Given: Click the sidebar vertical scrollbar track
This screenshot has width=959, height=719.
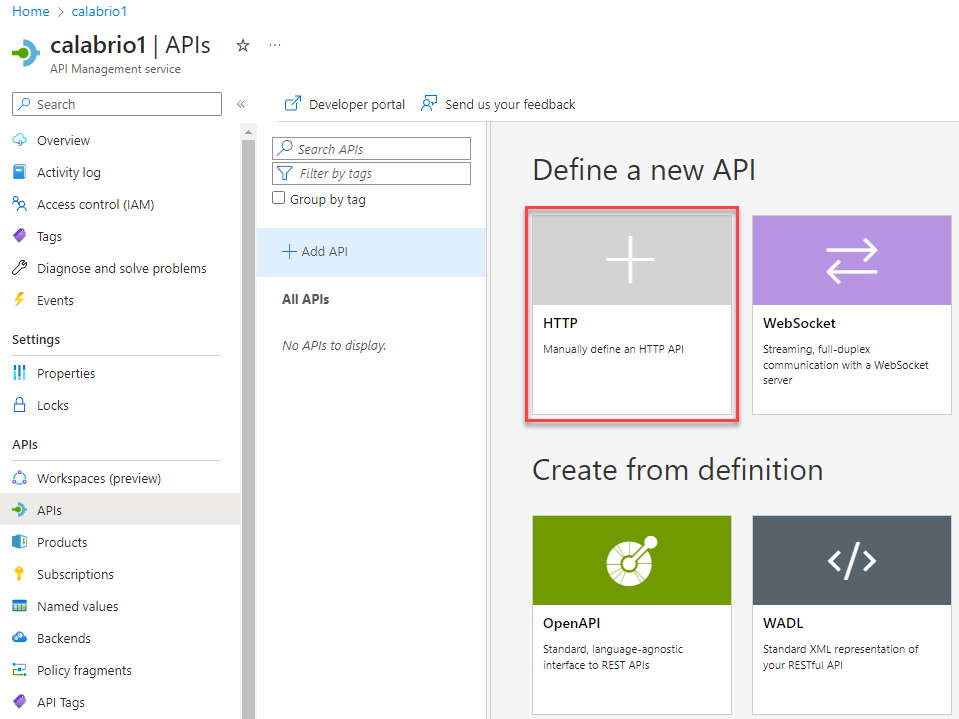Looking at the screenshot, I should pos(248,428).
